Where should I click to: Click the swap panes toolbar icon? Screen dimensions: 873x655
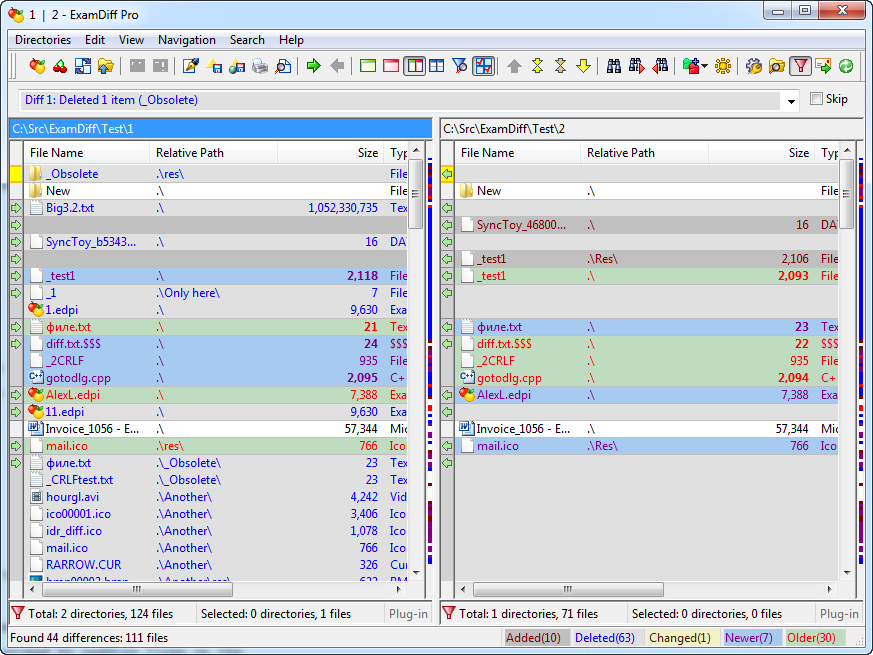click(82, 66)
